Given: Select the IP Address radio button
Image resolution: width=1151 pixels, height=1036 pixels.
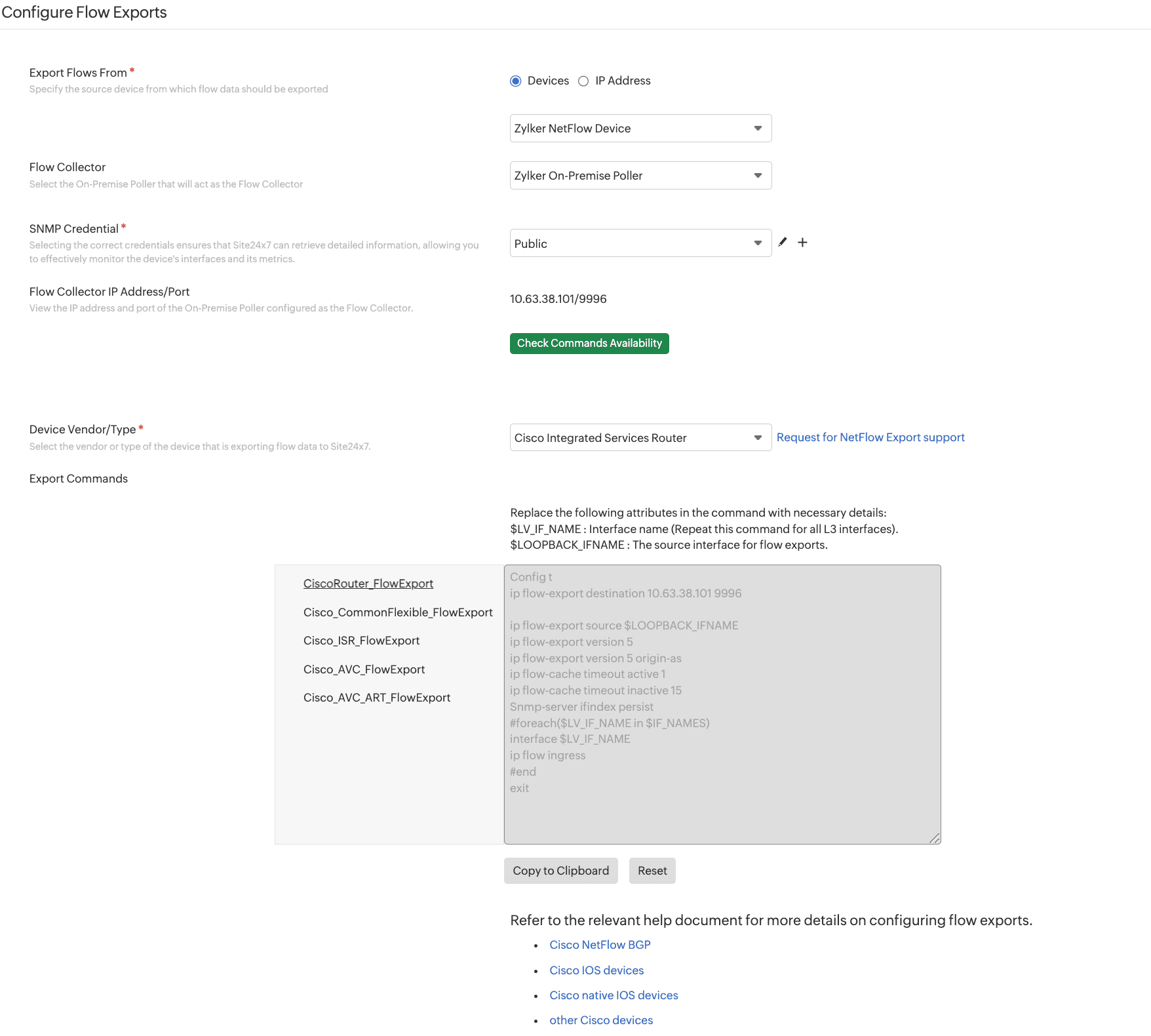Looking at the screenshot, I should tap(583, 81).
